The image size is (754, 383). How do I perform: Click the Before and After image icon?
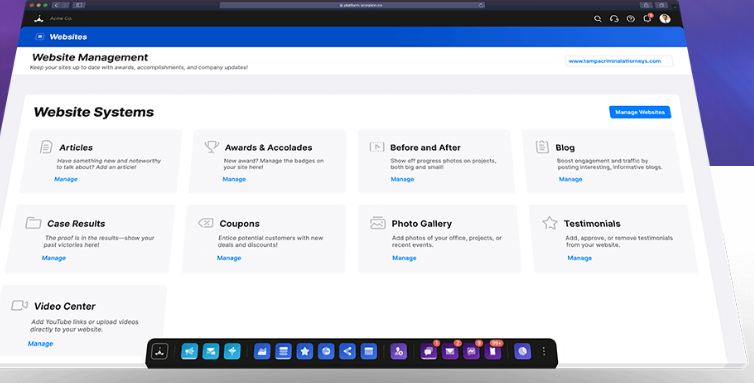[x=377, y=146]
